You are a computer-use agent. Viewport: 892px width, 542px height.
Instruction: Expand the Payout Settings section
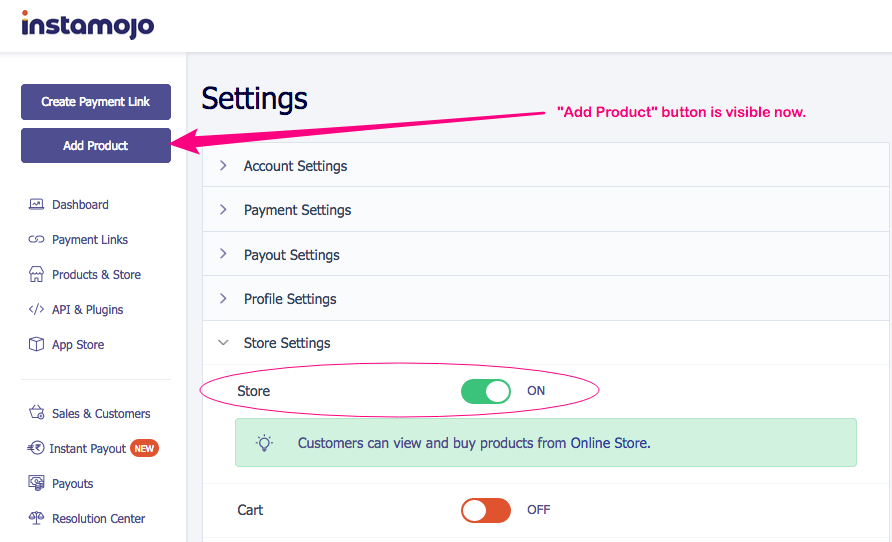pos(545,254)
